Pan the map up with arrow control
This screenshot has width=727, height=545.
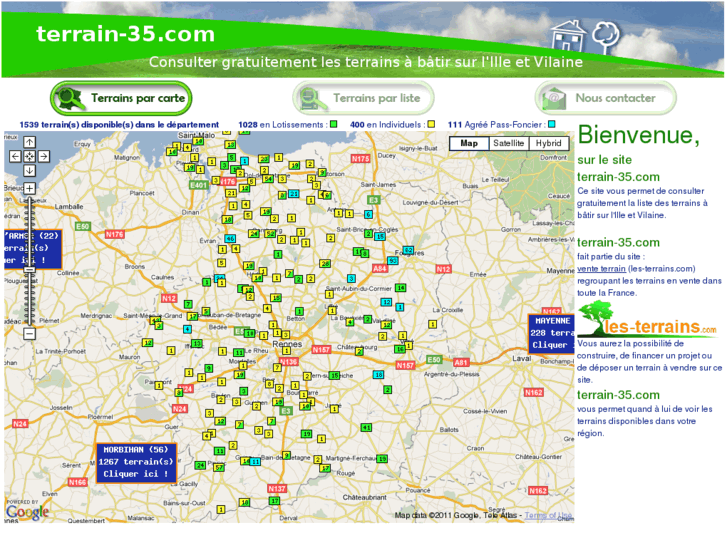pyautogui.click(x=29, y=142)
